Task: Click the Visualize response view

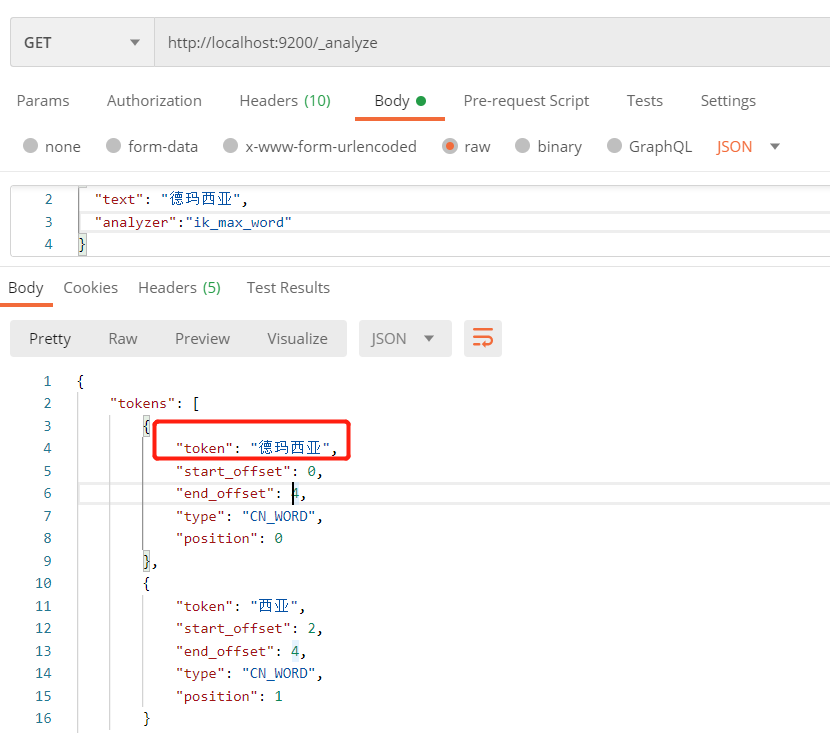Action: pos(297,338)
